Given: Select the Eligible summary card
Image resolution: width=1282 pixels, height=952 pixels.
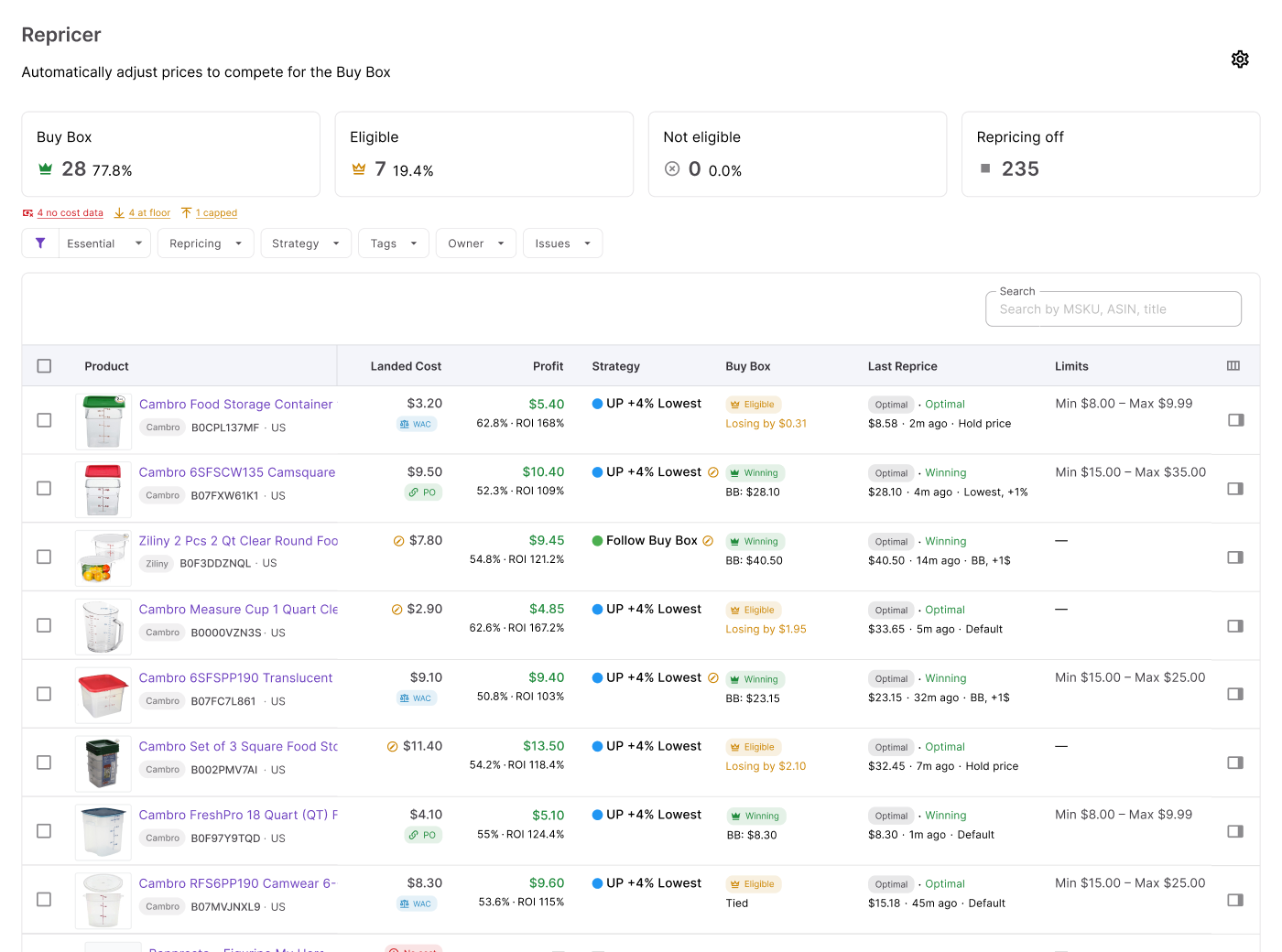Looking at the screenshot, I should click(484, 154).
